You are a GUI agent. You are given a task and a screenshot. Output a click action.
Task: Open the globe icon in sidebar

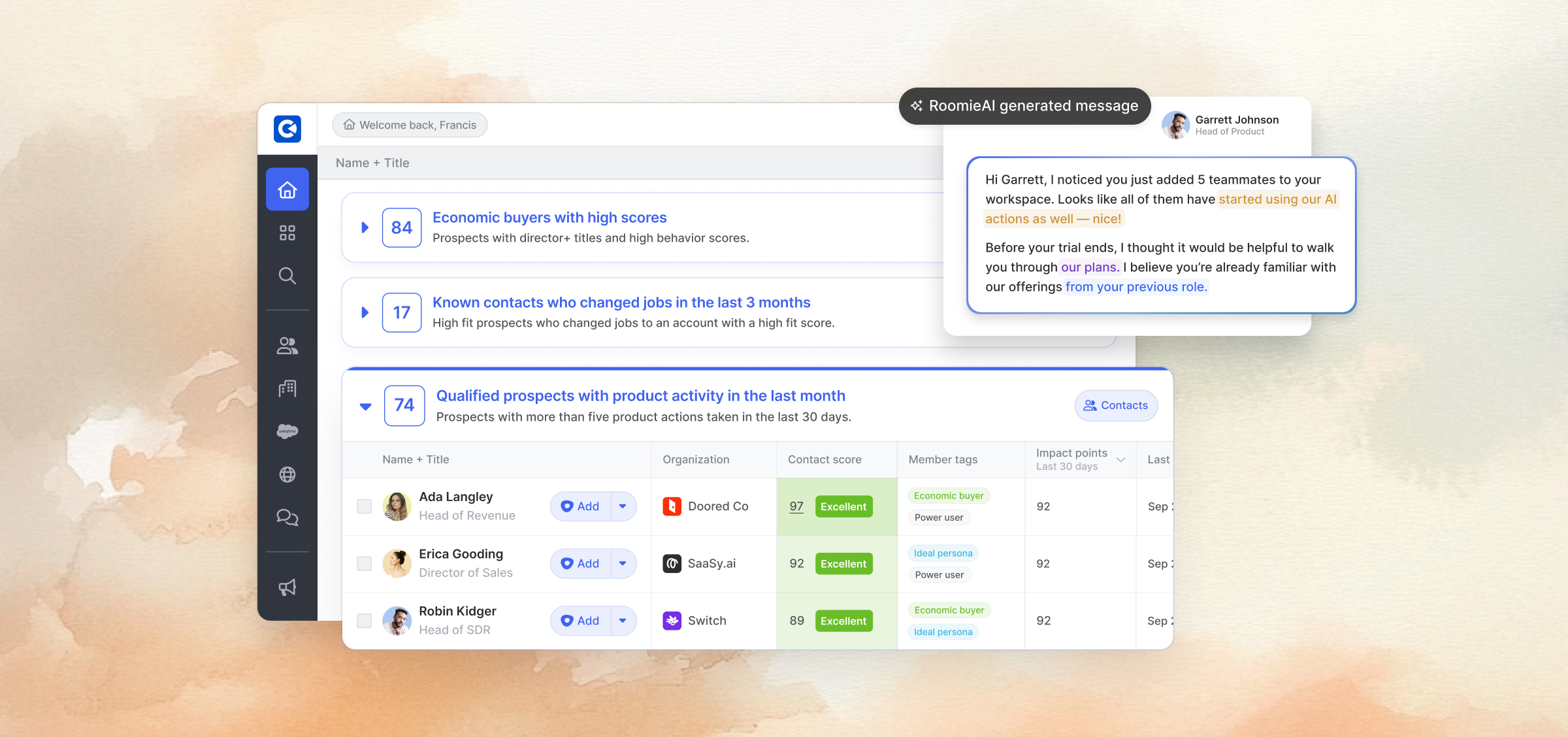[287, 474]
